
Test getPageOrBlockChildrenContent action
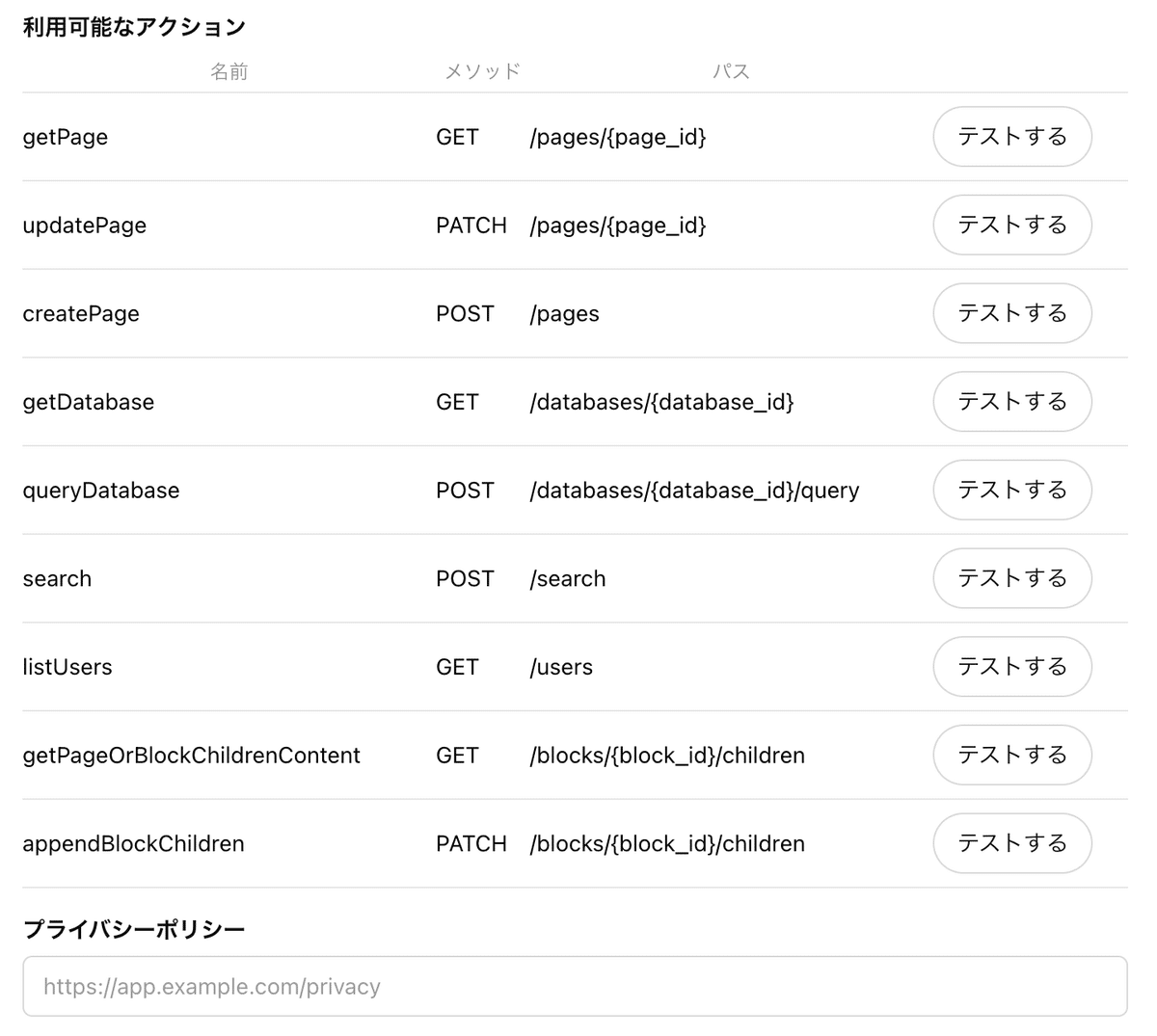pos(1011,755)
